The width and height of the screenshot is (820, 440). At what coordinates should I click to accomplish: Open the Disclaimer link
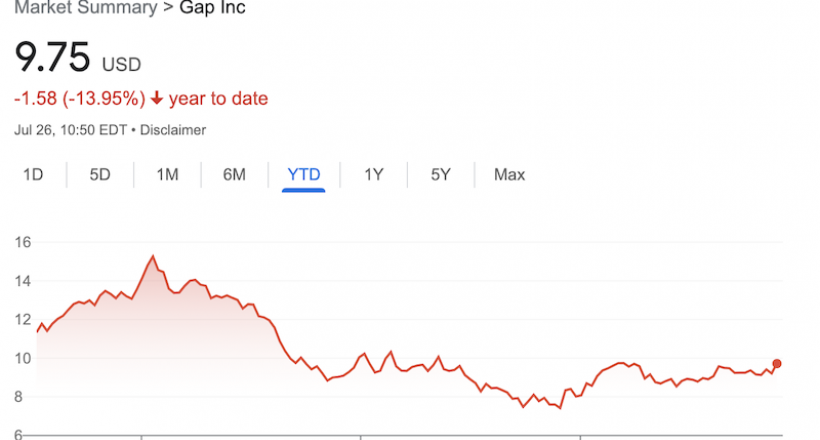tap(173, 130)
